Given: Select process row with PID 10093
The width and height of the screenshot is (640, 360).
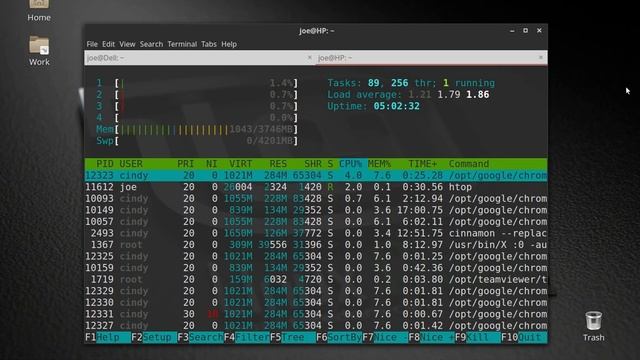Looking at the screenshot, I should 316,199.
